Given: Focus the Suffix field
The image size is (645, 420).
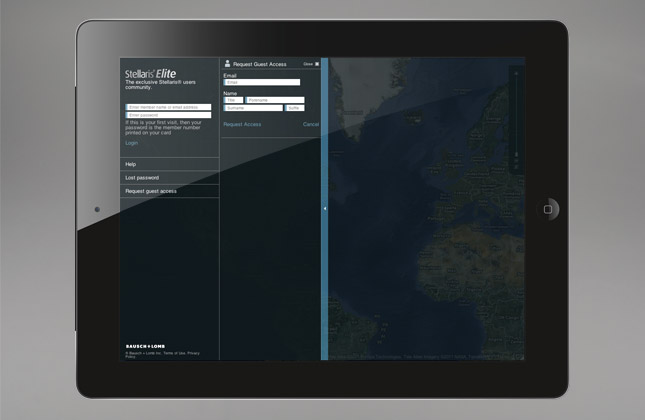Looking at the screenshot, I should (x=295, y=108).
